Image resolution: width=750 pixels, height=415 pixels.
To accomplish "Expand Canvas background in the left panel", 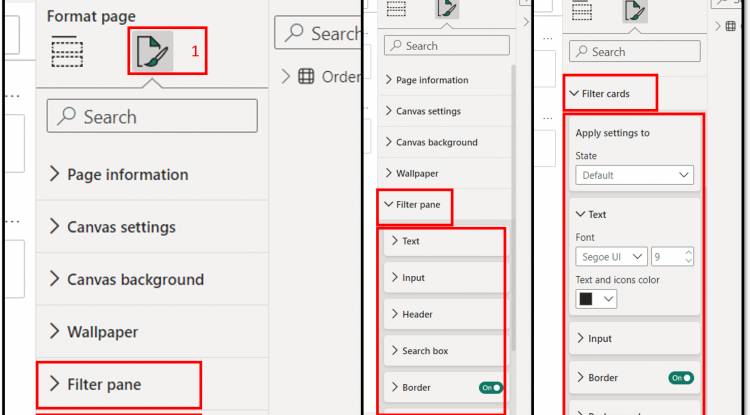I will click(x=152, y=279).
